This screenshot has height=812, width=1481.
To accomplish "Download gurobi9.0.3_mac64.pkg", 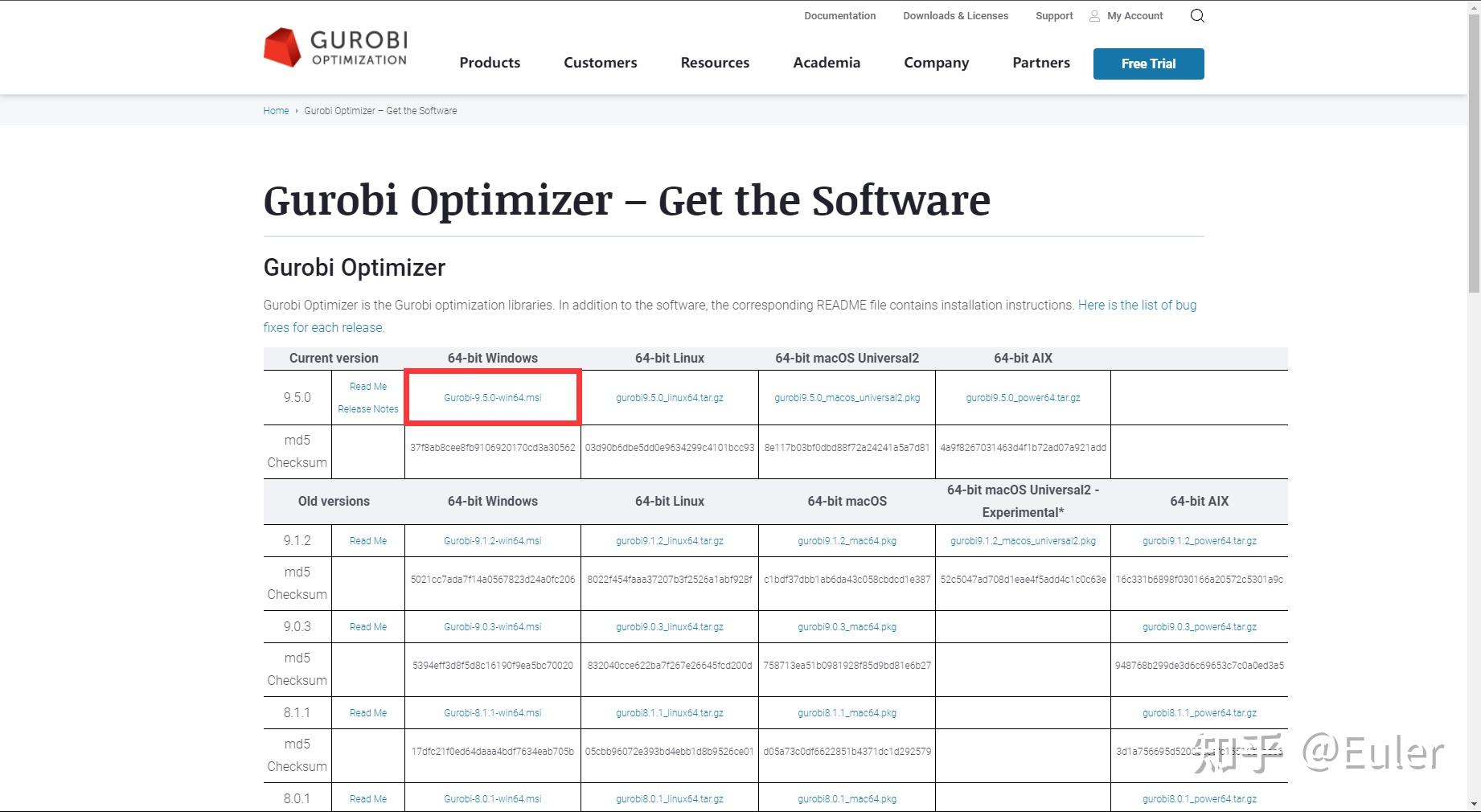I will coord(847,627).
